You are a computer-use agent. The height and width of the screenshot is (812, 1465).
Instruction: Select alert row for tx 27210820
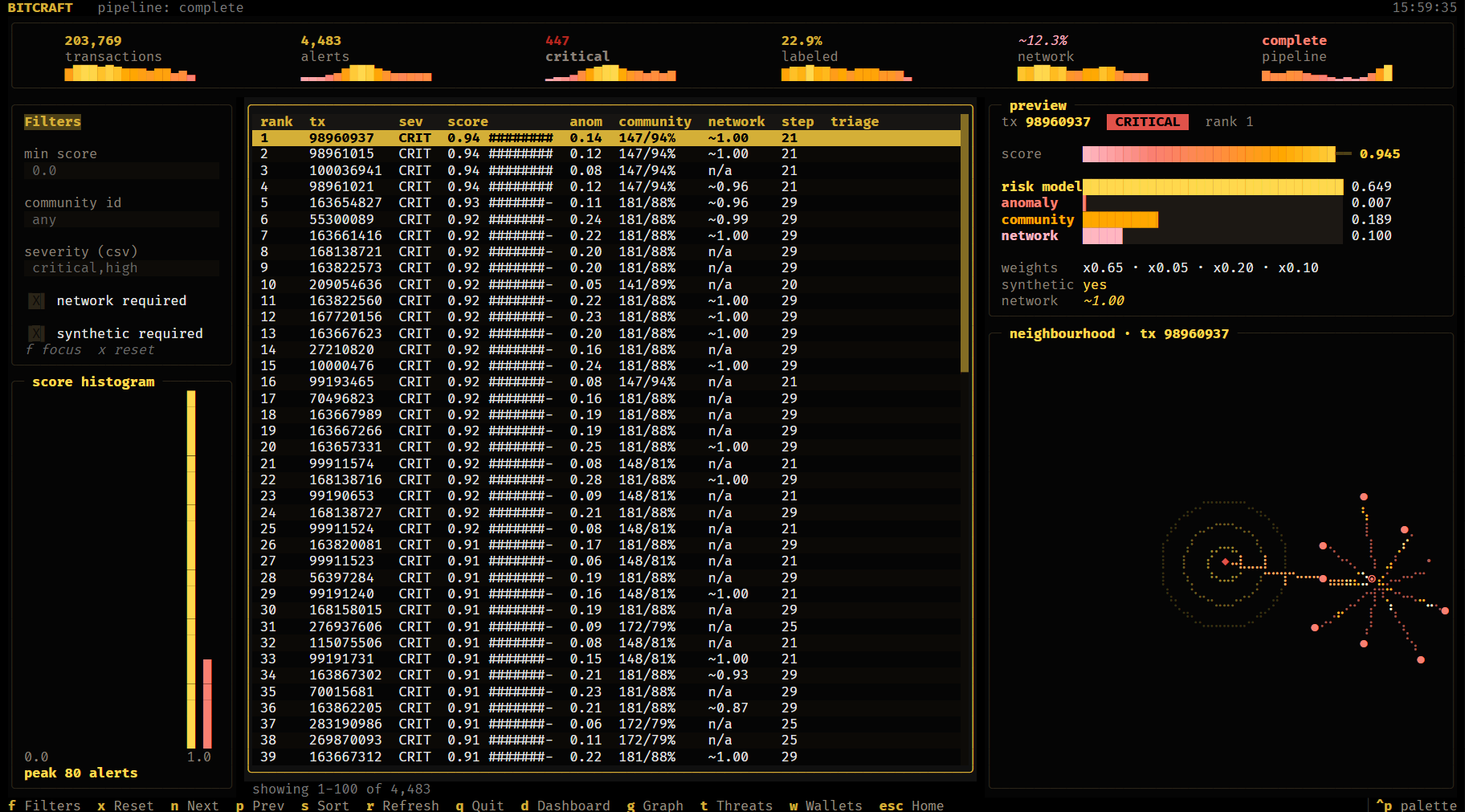[606, 349]
